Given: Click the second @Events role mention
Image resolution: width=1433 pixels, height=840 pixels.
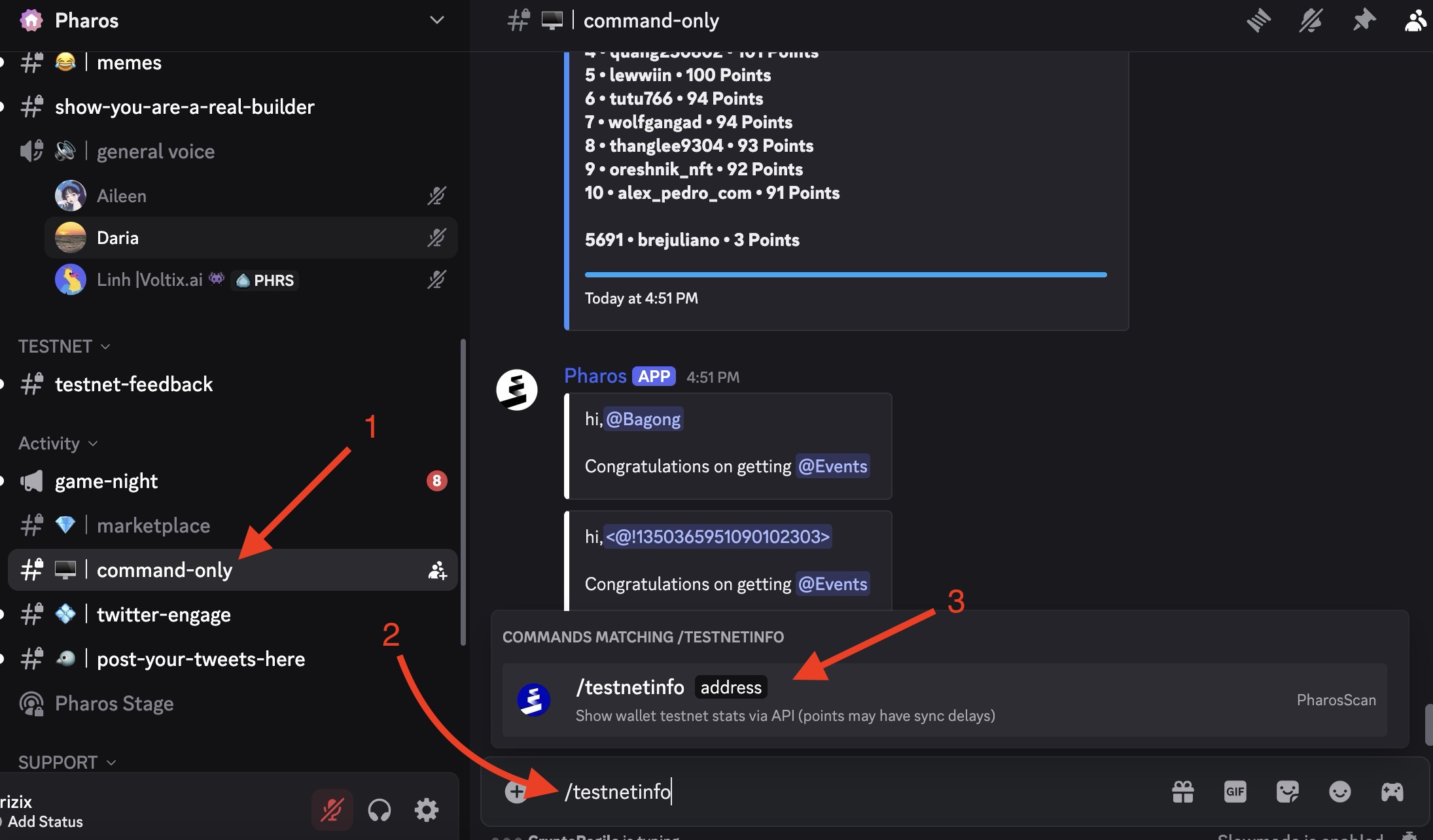Looking at the screenshot, I should 832,584.
